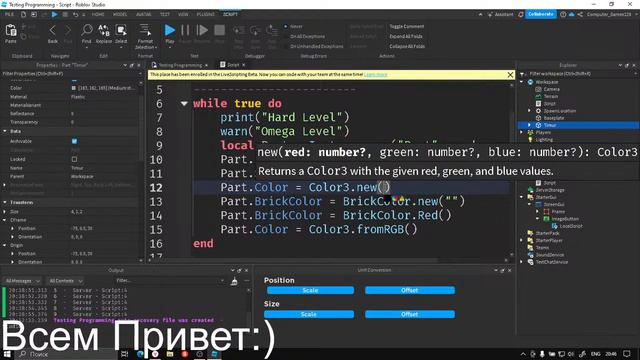Switch to the AVATAR ribbon tab
Screen dimensions: 640x360
(x=144, y=14)
